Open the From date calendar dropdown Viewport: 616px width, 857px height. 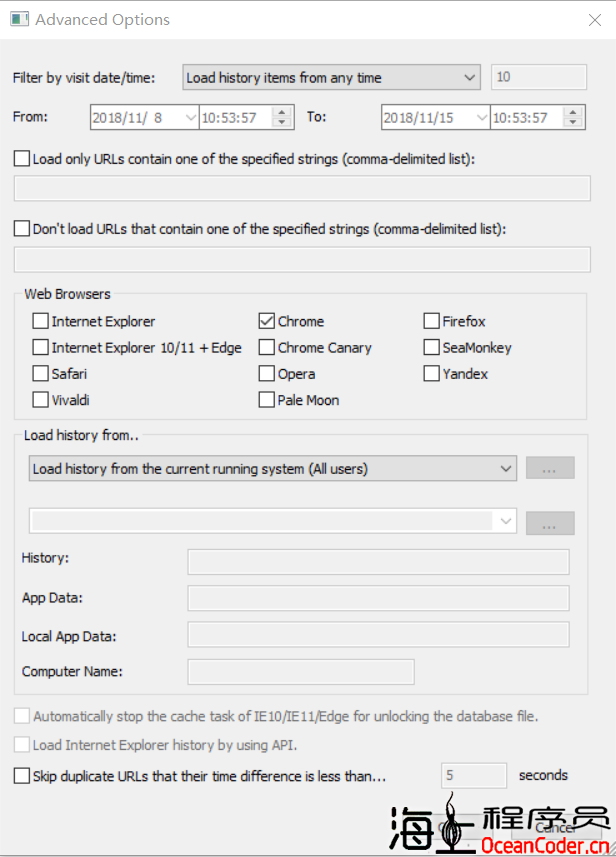tap(190, 118)
